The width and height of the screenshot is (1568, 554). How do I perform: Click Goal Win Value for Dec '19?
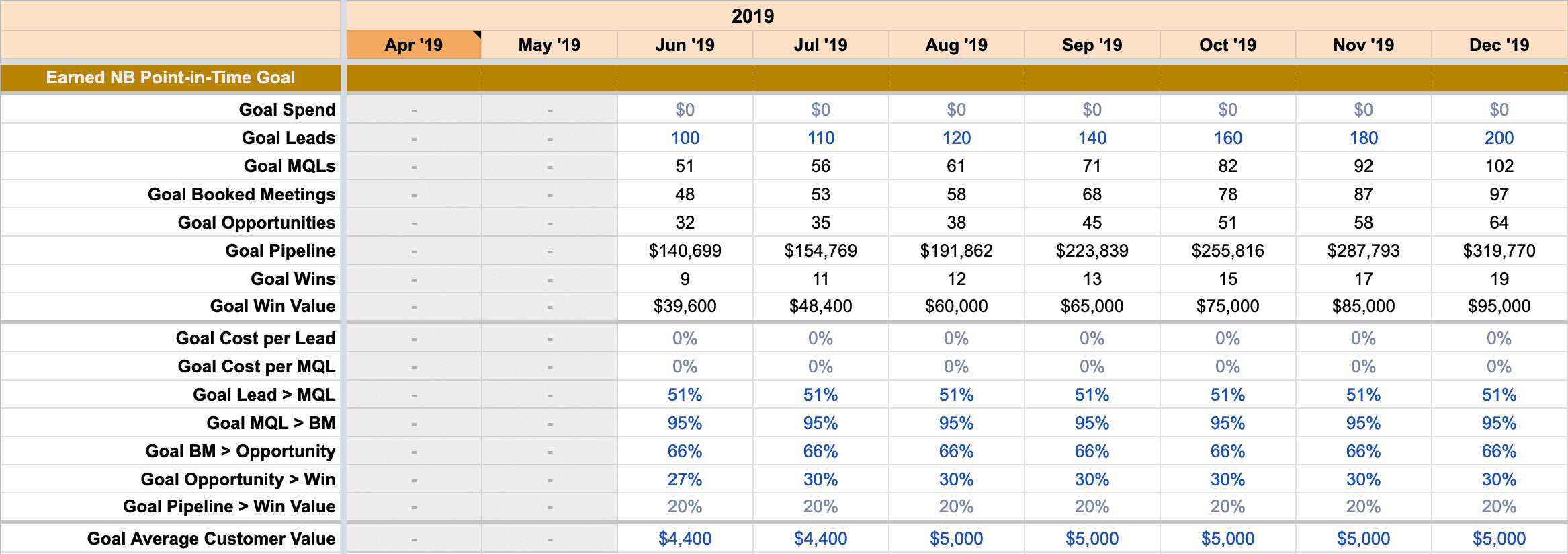point(1499,306)
